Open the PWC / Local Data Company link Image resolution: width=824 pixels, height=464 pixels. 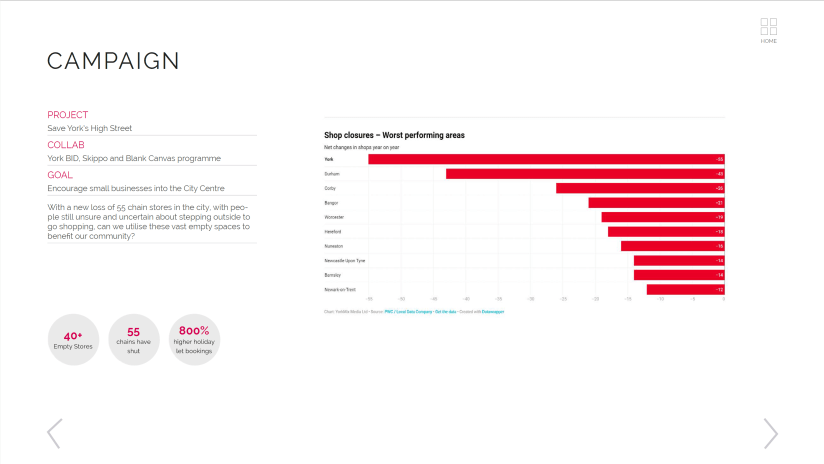pyautogui.click(x=406, y=311)
